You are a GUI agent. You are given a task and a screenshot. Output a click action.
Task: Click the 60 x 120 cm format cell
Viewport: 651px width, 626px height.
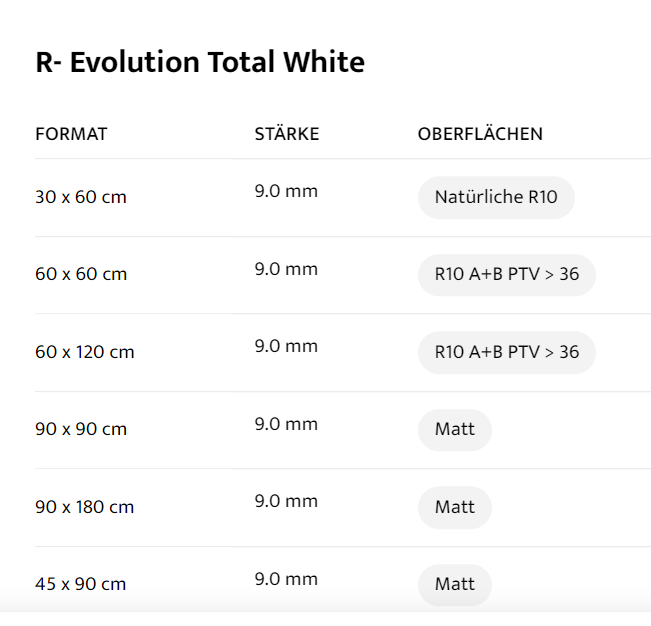(x=84, y=352)
